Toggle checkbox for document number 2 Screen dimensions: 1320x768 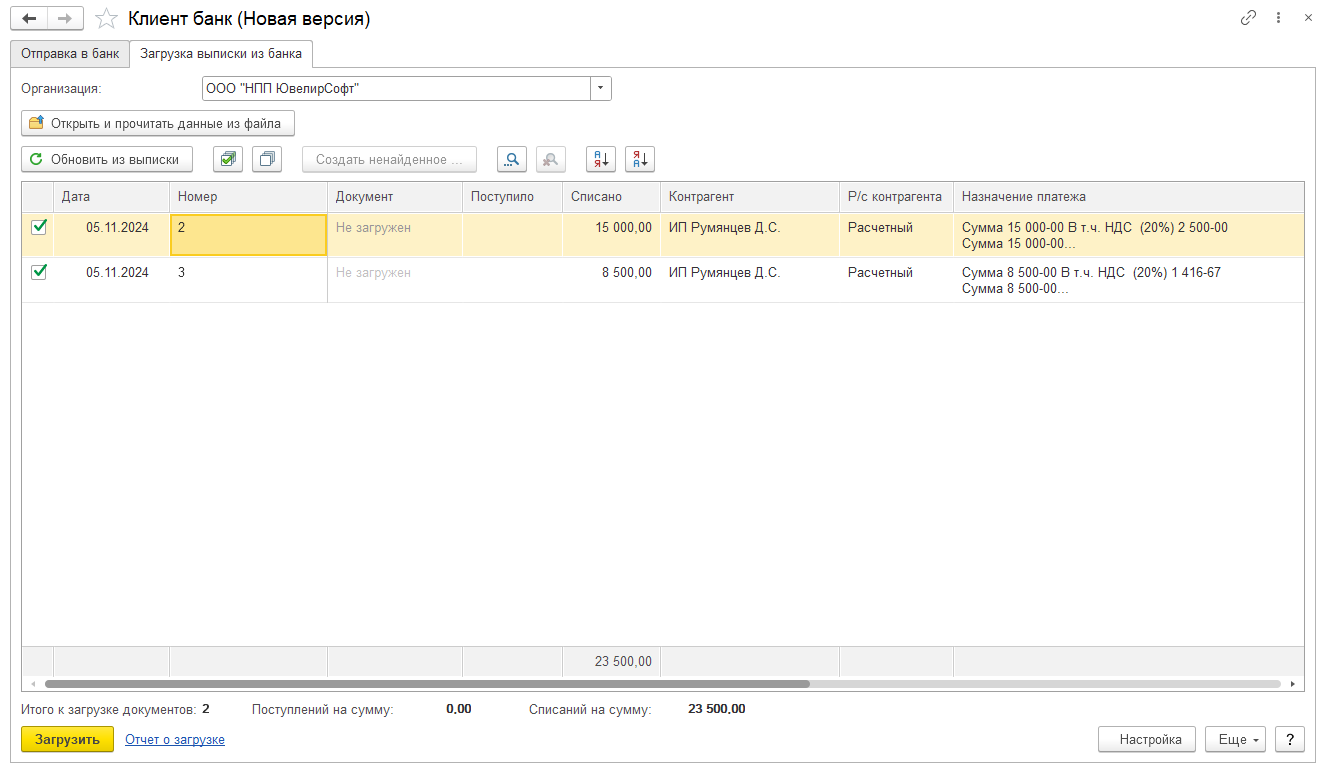[x=39, y=227]
